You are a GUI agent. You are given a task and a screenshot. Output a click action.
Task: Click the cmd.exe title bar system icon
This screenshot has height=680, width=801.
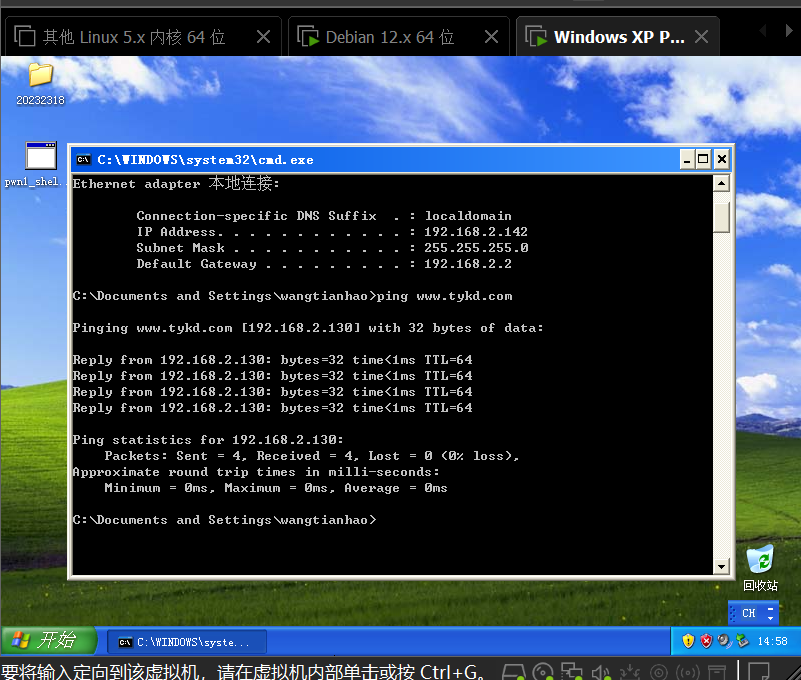(83, 160)
